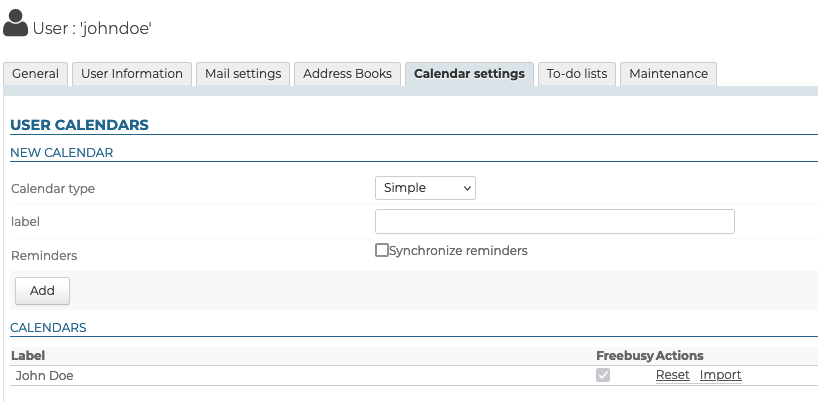
Task: Select the Calendar settings tab
Action: pos(470,74)
